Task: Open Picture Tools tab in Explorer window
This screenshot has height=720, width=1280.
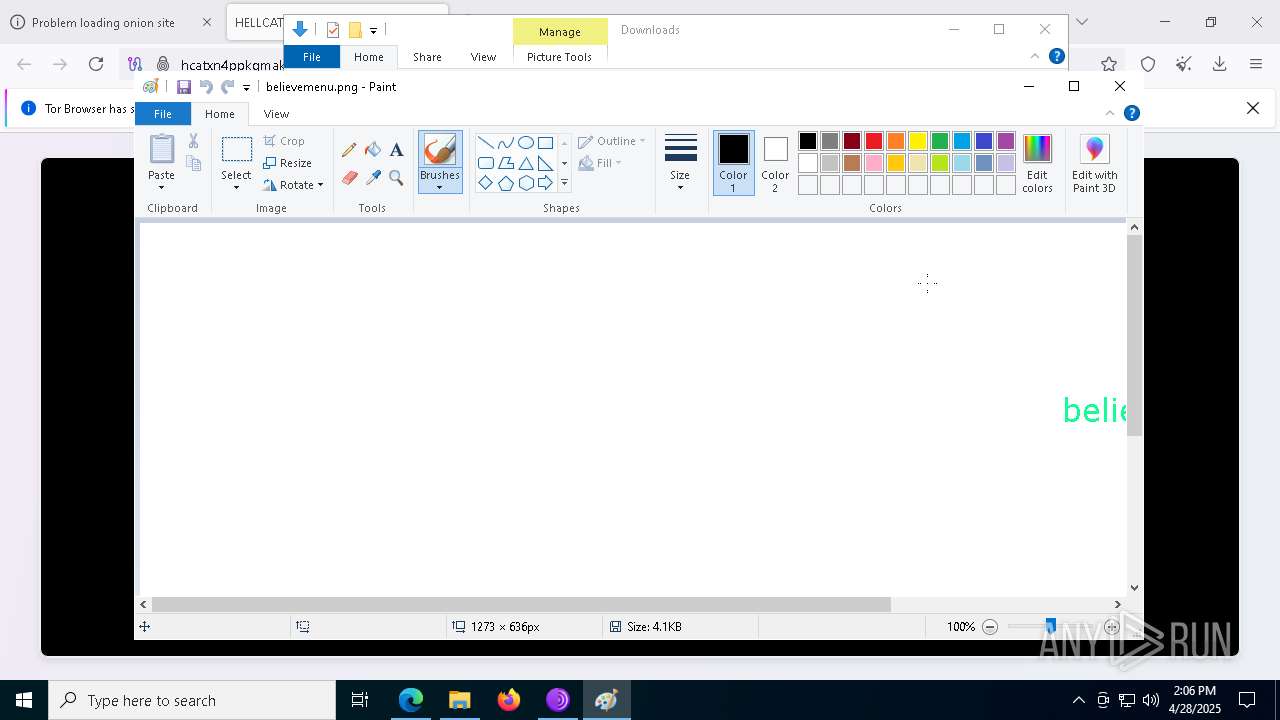Action: pyautogui.click(x=559, y=57)
